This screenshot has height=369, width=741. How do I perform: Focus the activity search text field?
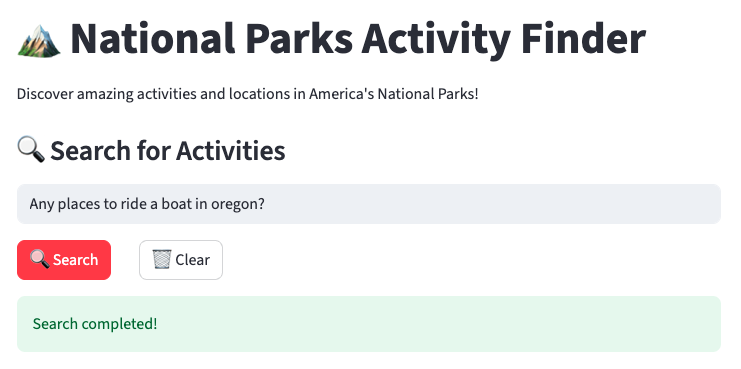click(369, 204)
